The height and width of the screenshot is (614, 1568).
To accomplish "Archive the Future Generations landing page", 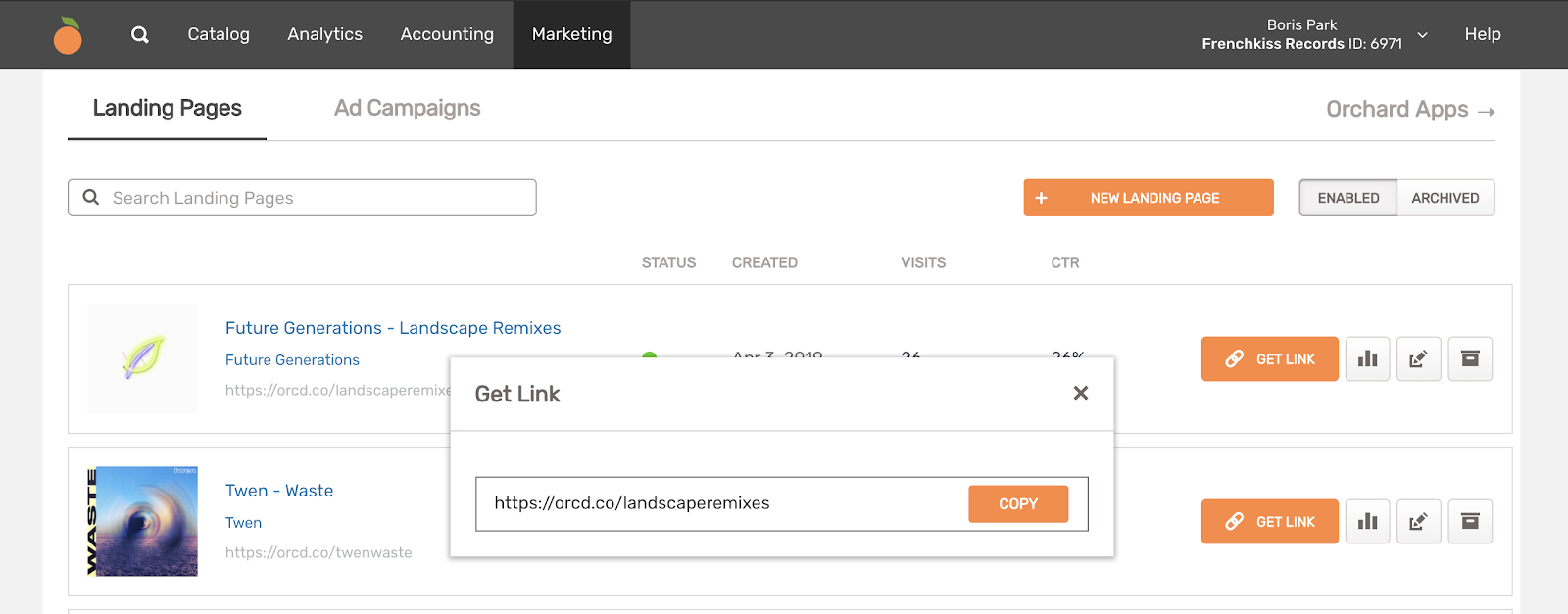I will [1470, 359].
